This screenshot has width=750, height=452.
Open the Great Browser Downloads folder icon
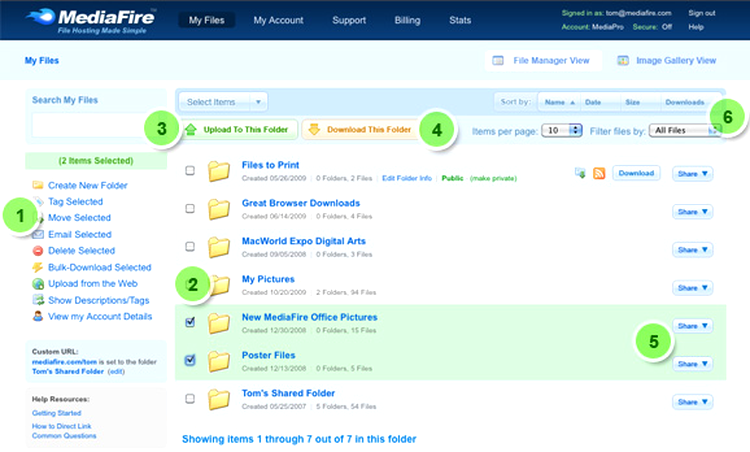[219, 209]
